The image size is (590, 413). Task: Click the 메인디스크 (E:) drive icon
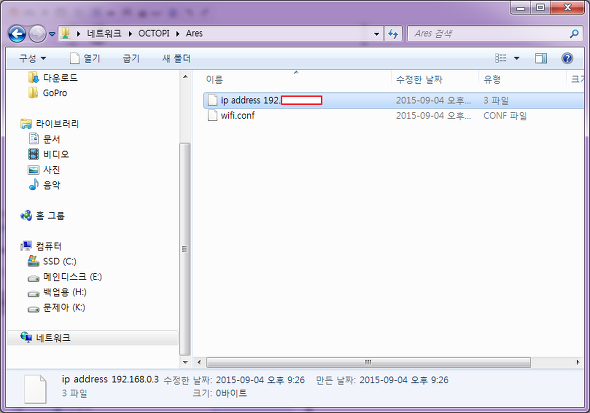coord(33,278)
